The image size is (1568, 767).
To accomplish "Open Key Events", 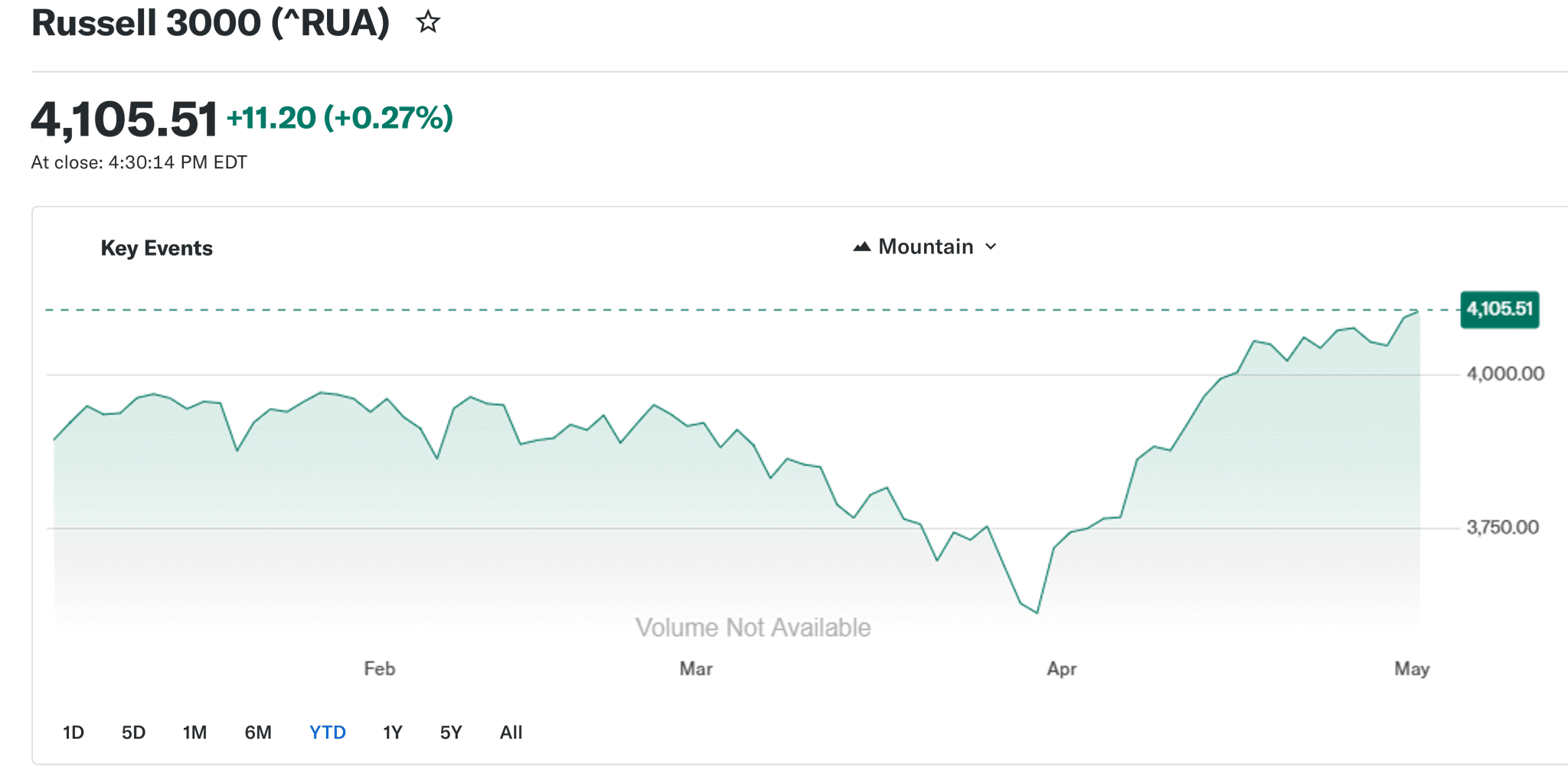I will pos(157,248).
